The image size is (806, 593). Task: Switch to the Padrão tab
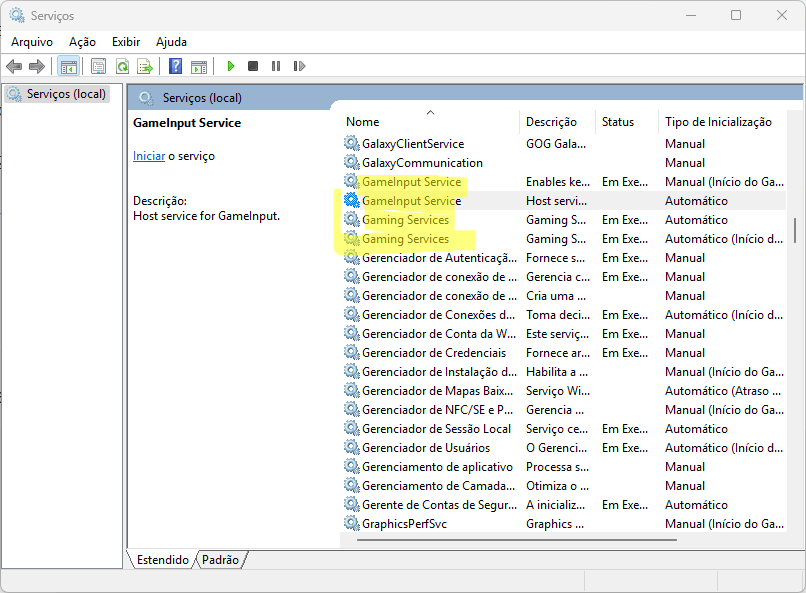[x=220, y=560]
